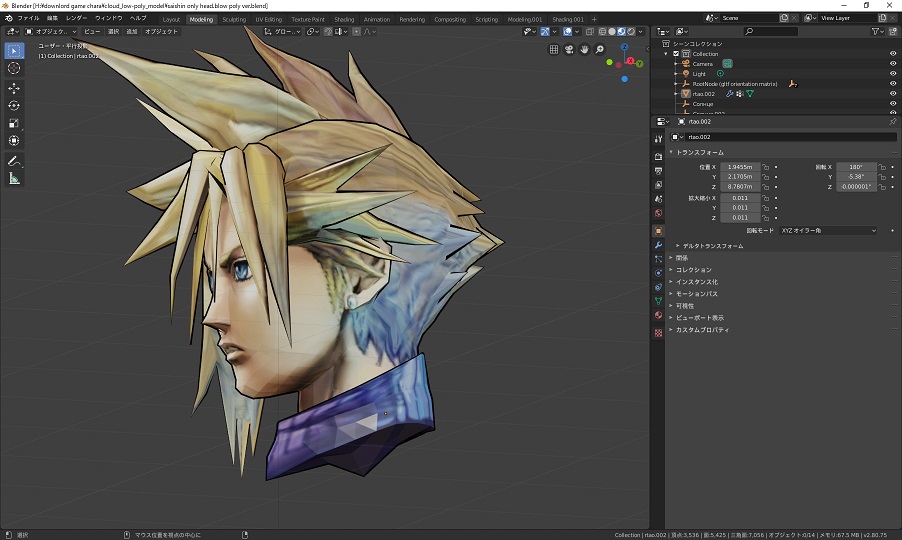Switch to wireframe viewport shading
The width and height of the screenshot is (902, 540).
602,32
